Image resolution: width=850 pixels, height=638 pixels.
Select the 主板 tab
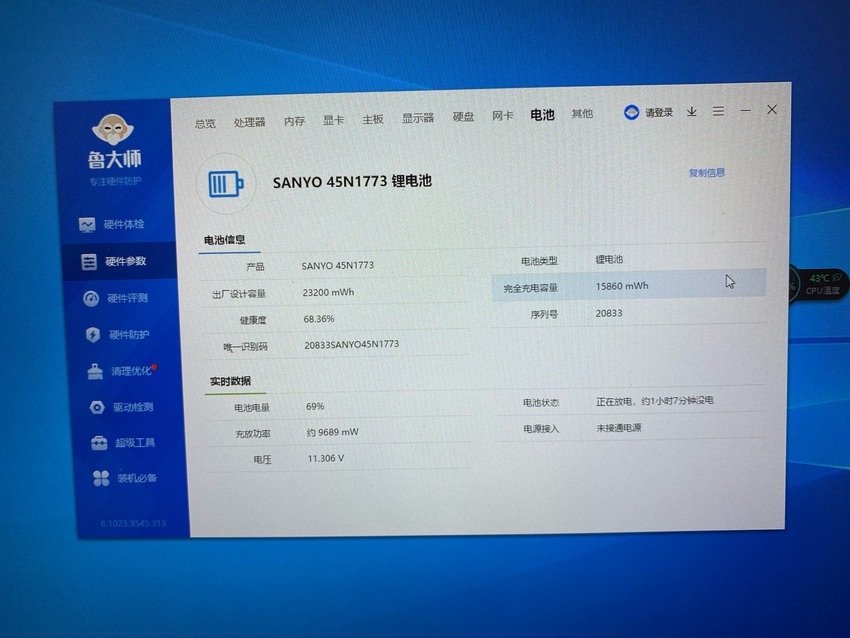coord(373,119)
